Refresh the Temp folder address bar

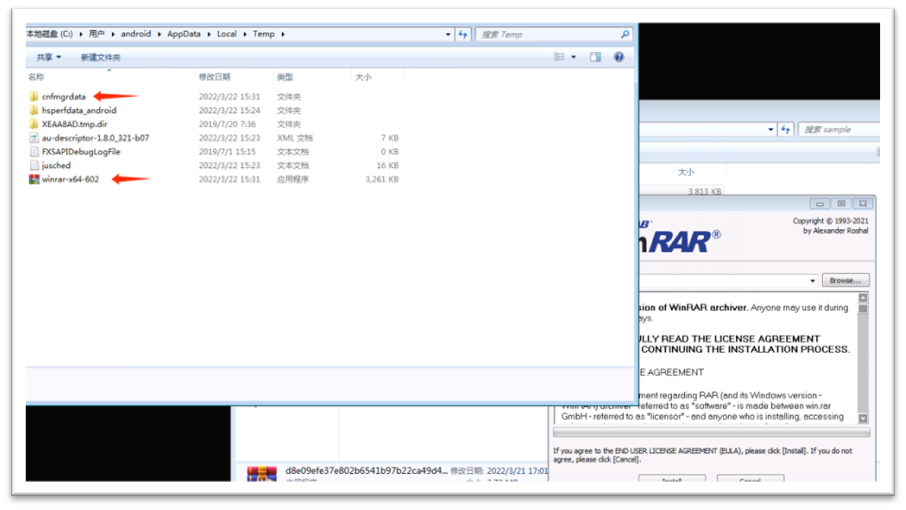(463, 34)
